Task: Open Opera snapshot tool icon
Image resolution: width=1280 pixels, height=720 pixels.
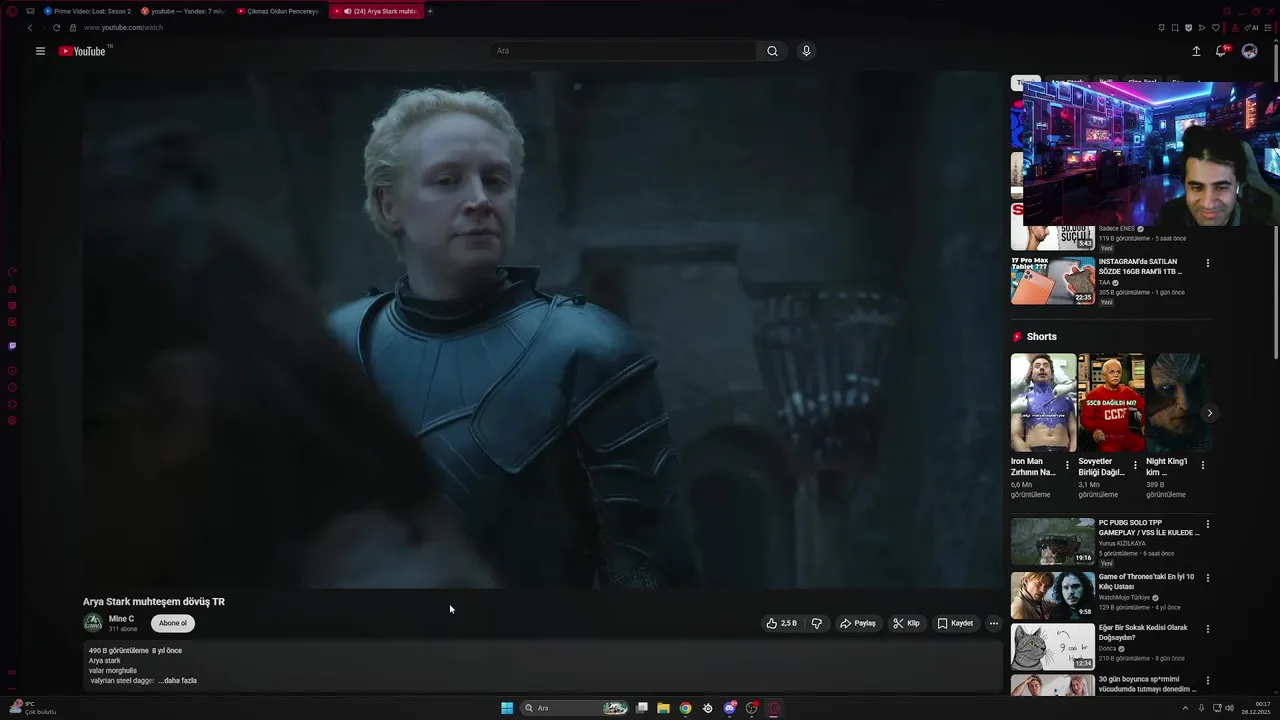Action: pos(1175,28)
